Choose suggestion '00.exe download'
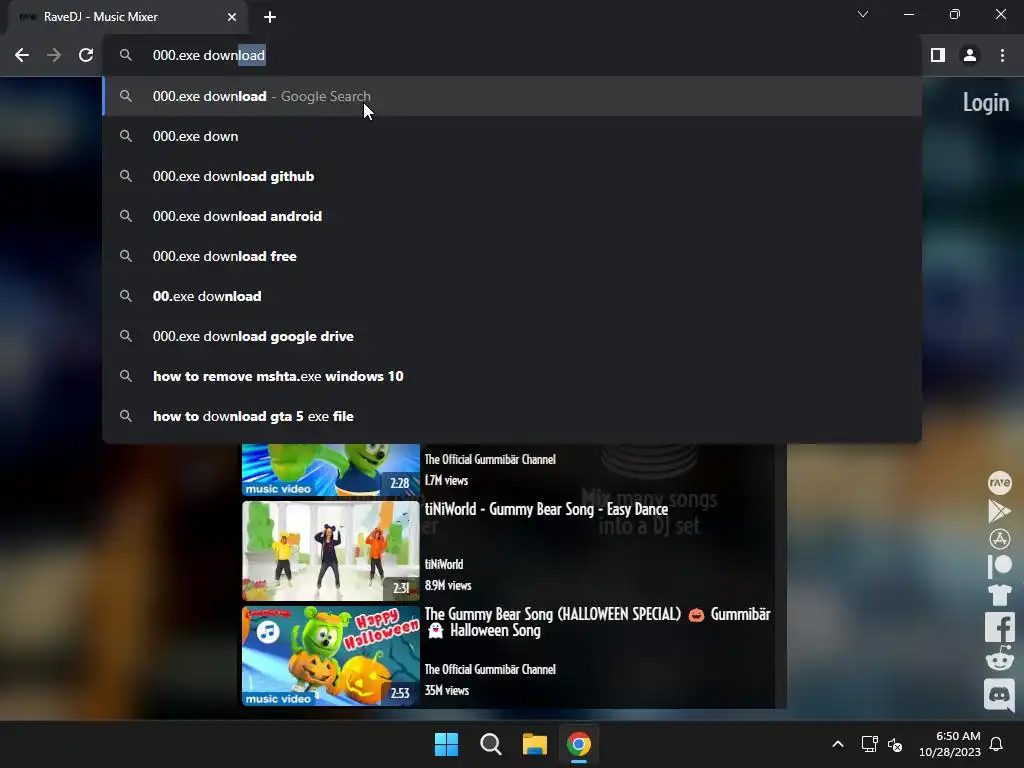This screenshot has width=1024, height=768. [513, 296]
